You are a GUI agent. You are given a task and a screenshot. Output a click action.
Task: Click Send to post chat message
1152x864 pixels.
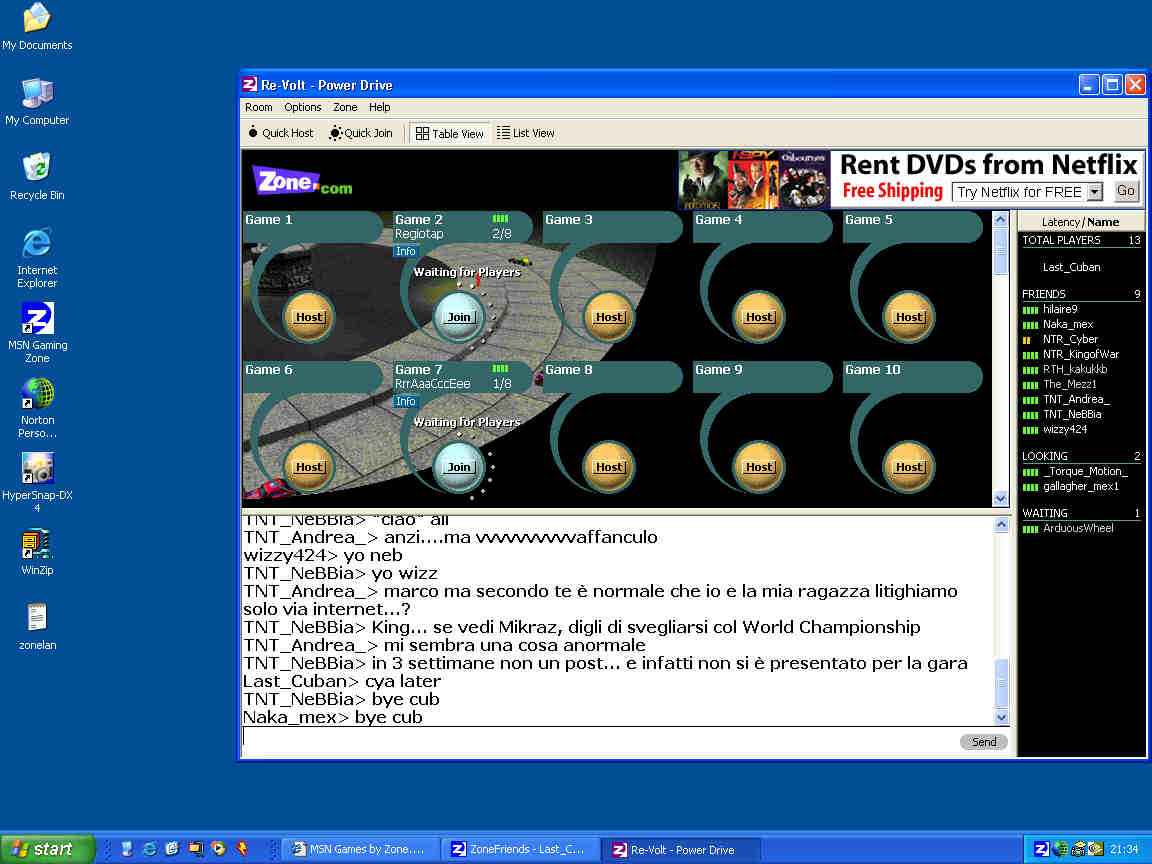(984, 742)
